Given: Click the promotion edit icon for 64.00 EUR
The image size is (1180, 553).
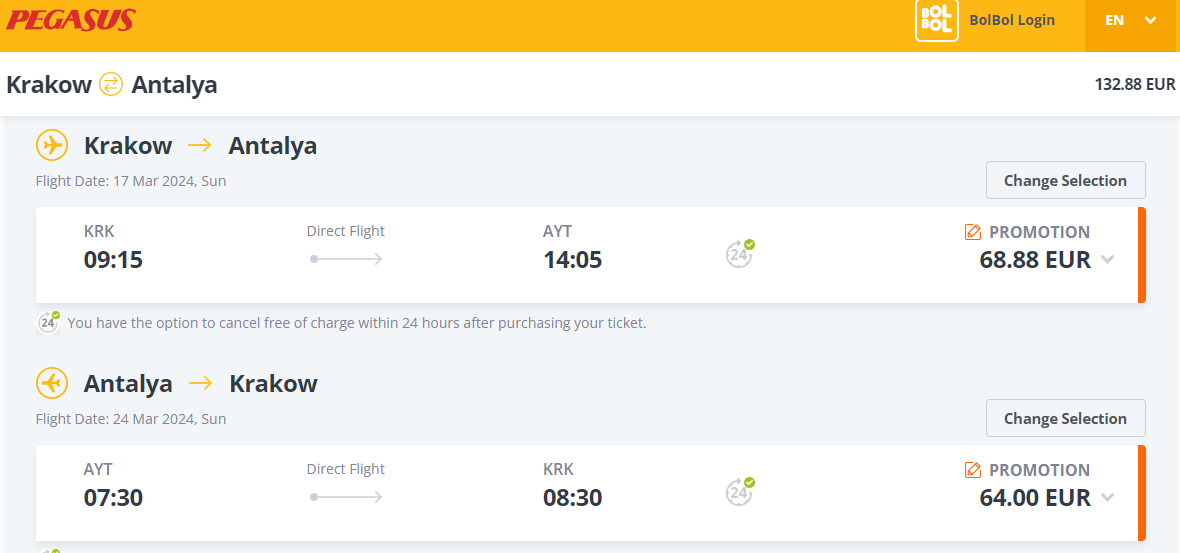Looking at the screenshot, I should coord(972,470).
